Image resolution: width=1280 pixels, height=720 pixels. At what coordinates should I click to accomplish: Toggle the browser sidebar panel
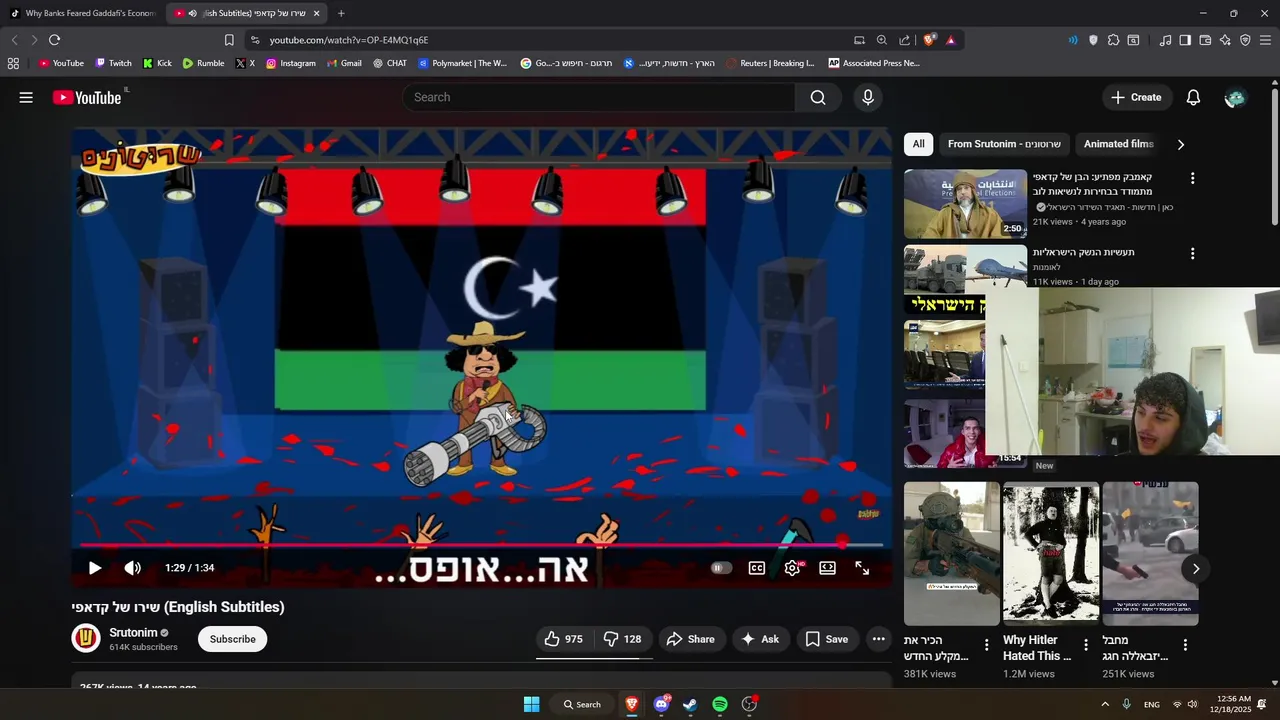tap(1185, 40)
